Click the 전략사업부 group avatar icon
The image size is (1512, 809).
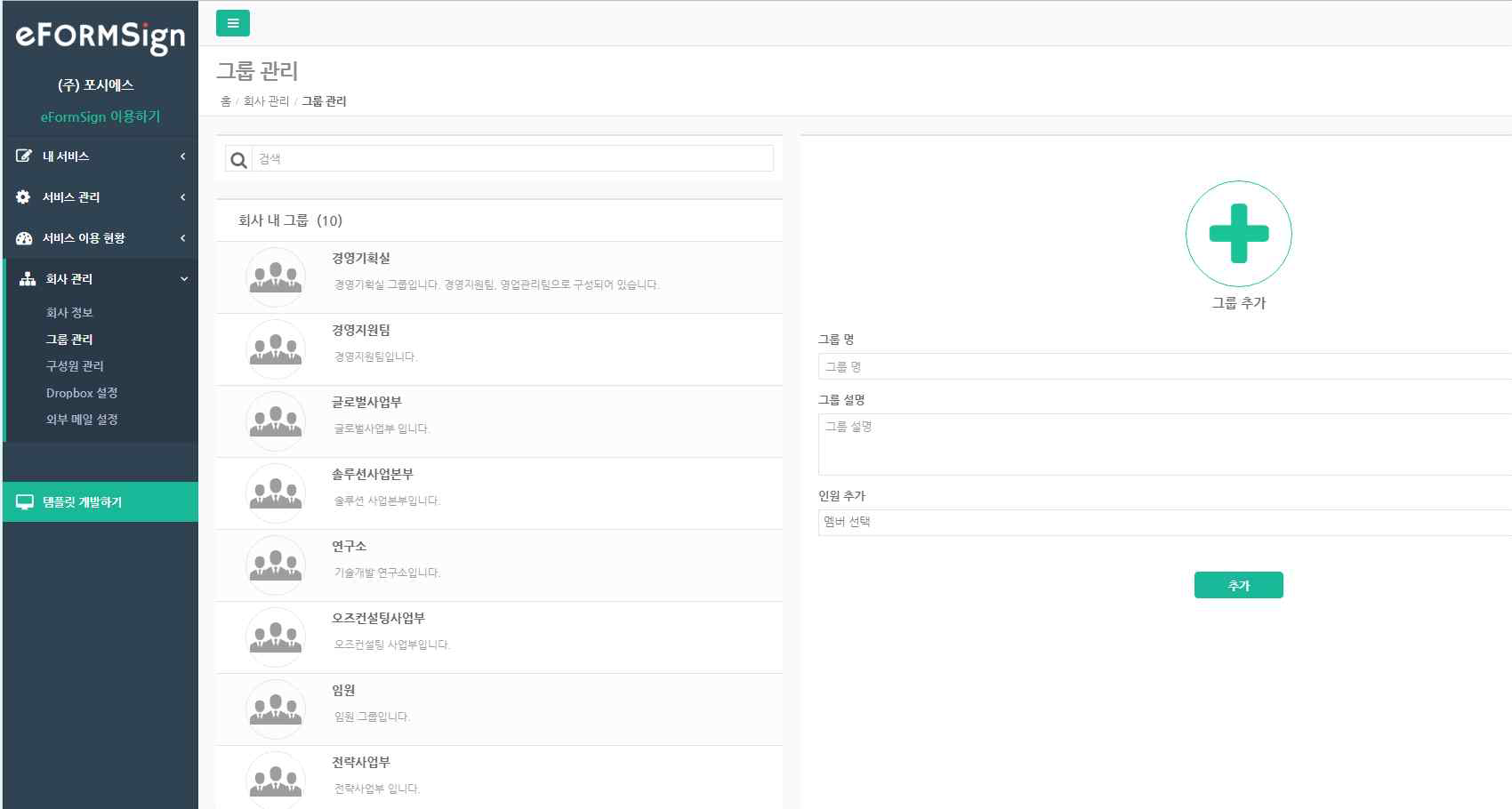click(276, 780)
